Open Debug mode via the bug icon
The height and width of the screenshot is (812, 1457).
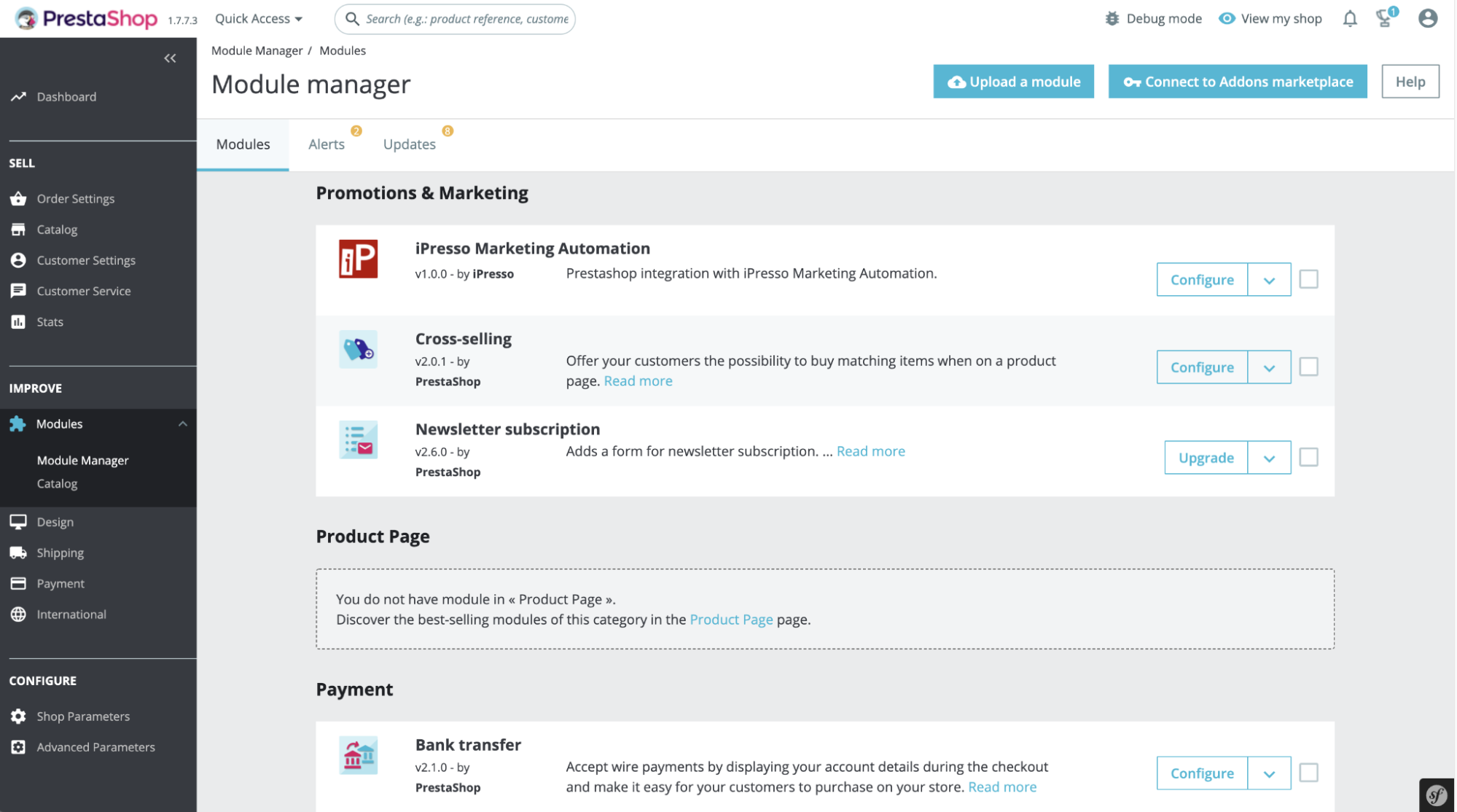pyautogui.click(x=1111, y=18)
